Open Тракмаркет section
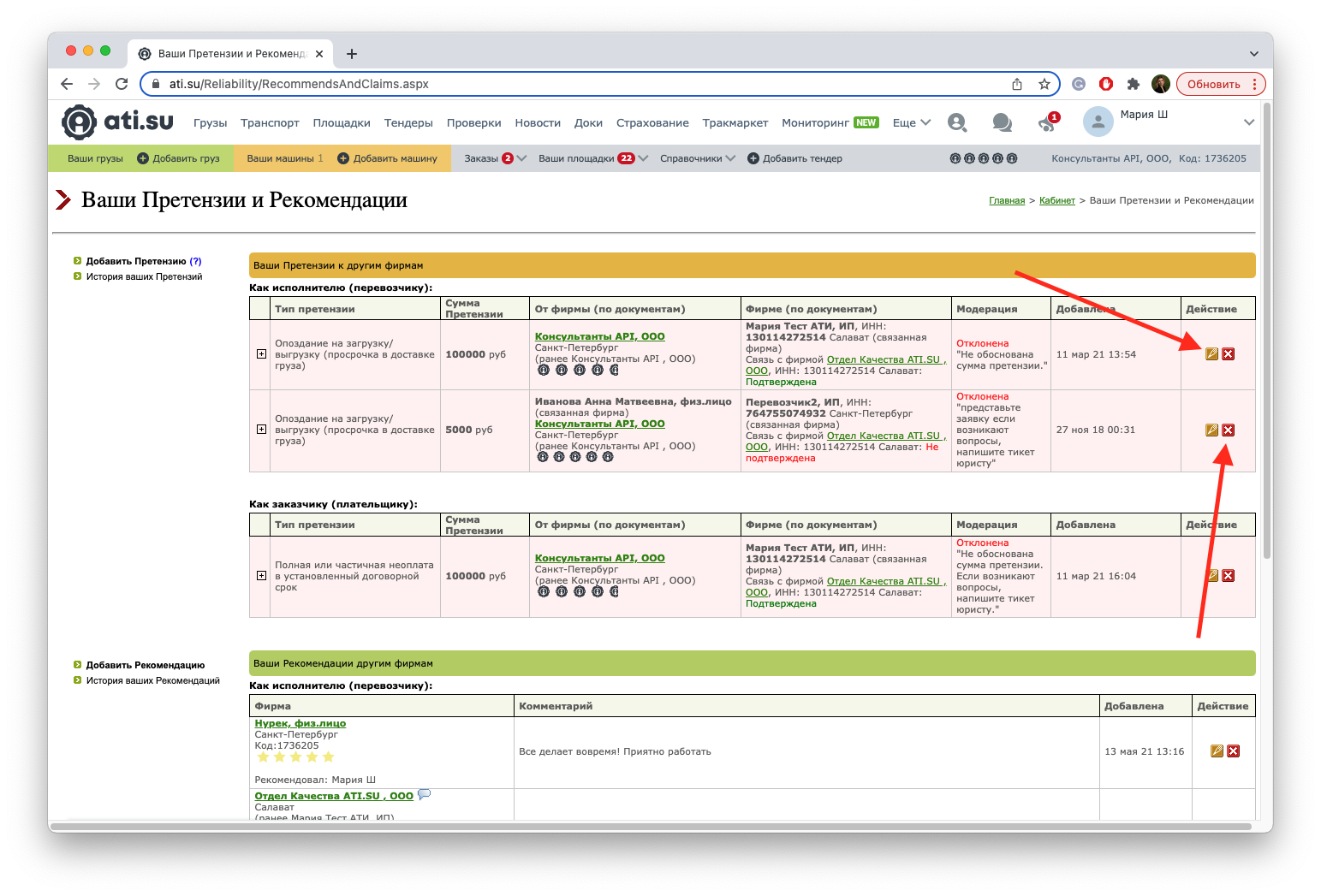The height and width of the screenshot is (896, 1321). (x=735, y=123)
